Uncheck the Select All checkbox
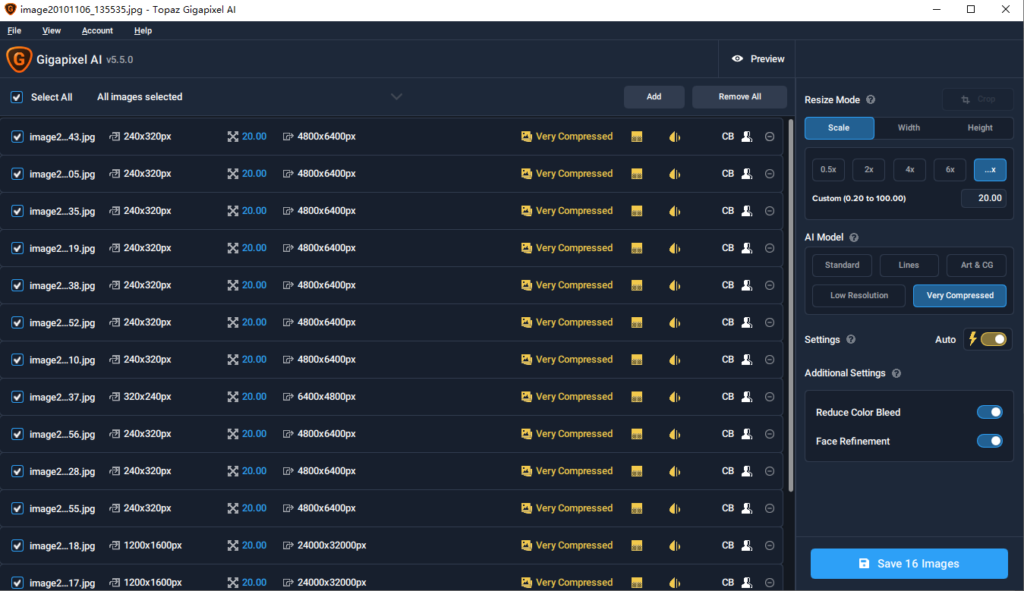 17,97
